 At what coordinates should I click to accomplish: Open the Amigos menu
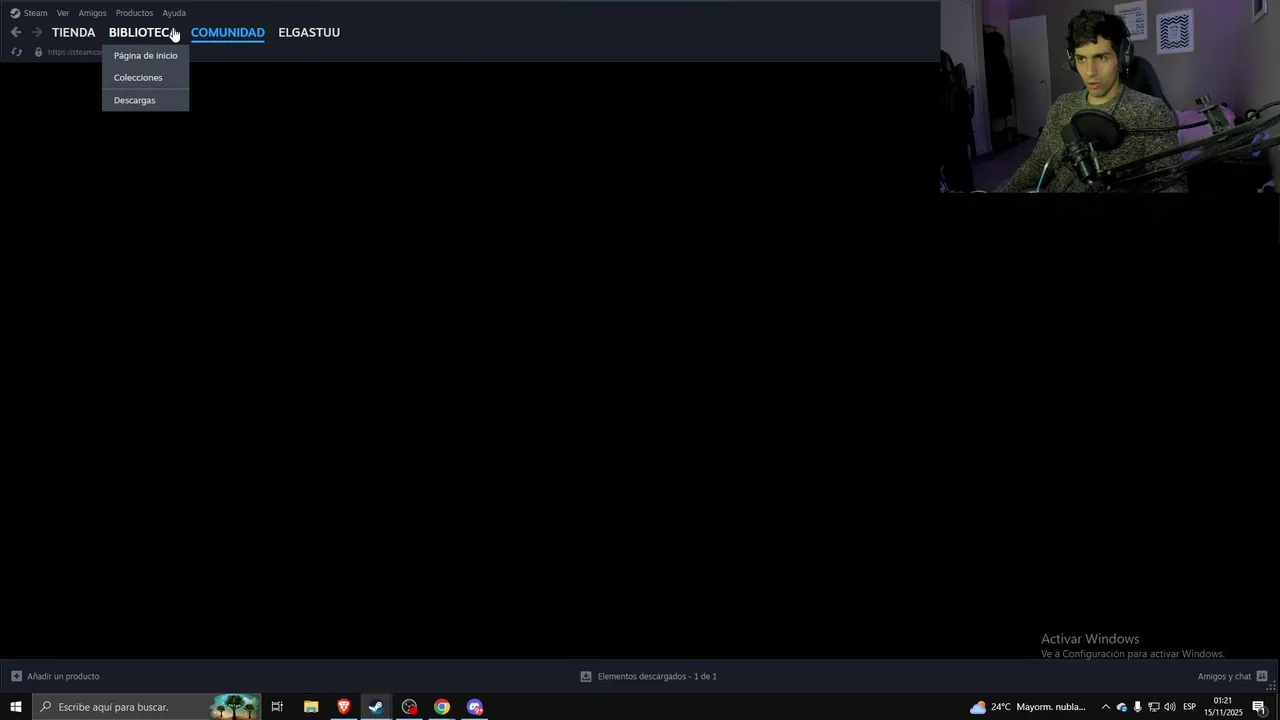pyautogui.click(x=92, y=13)
